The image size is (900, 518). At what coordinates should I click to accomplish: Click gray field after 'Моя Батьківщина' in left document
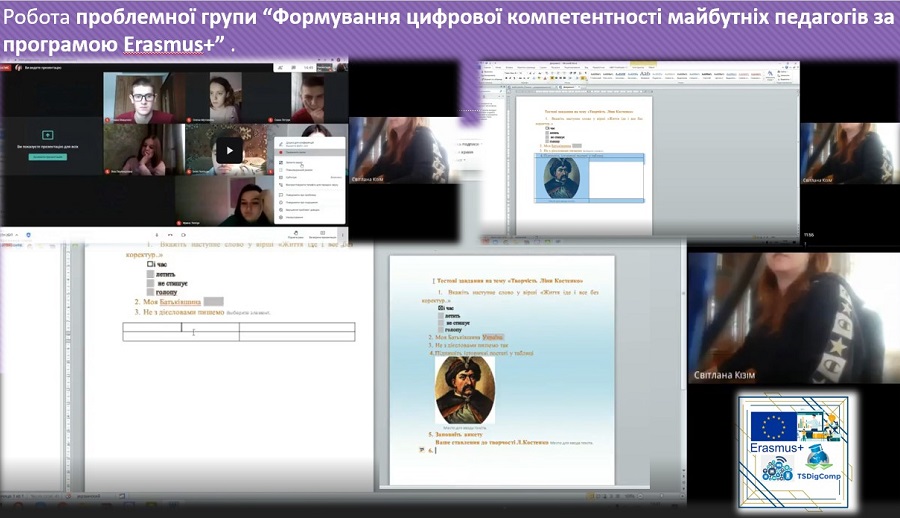pyautogui.click(x=213, y=301)
